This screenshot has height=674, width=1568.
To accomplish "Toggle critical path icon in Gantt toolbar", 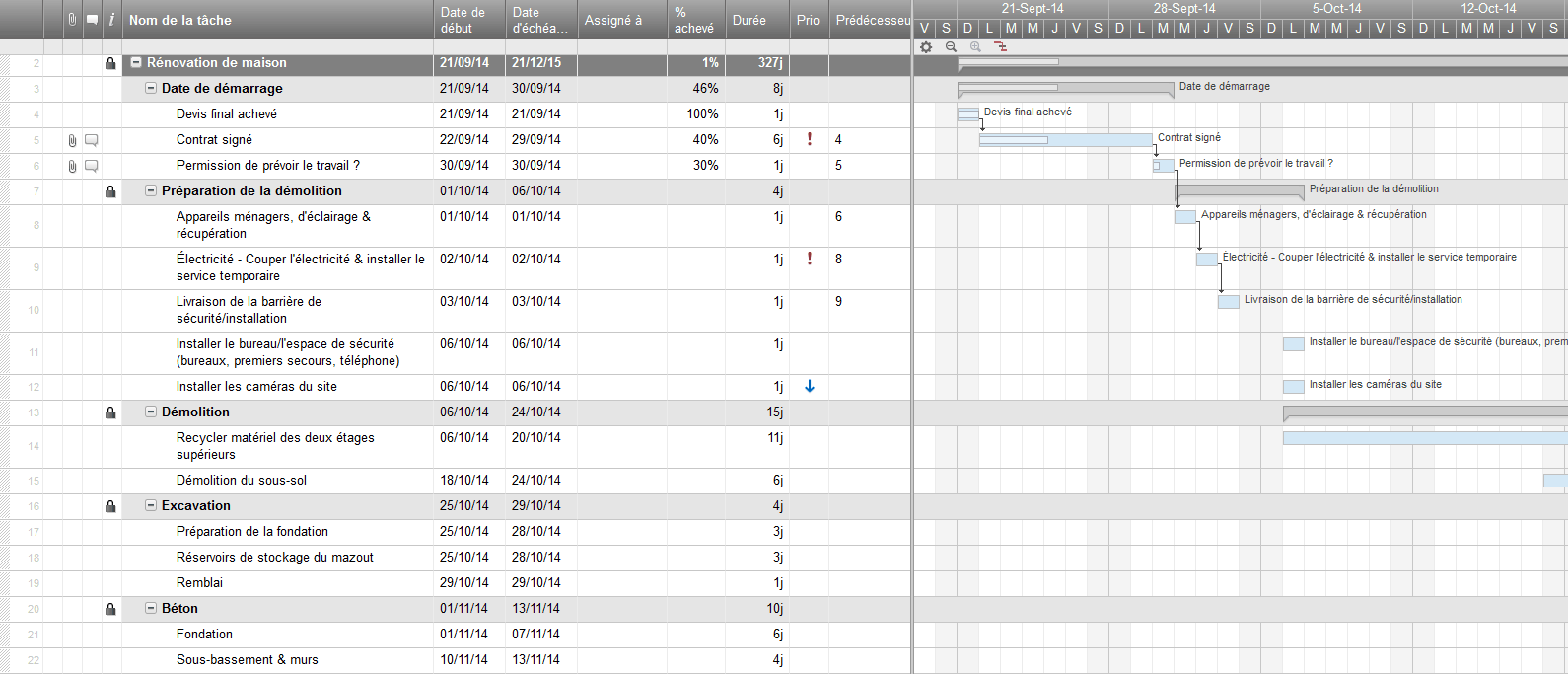I will point(1001,46).
